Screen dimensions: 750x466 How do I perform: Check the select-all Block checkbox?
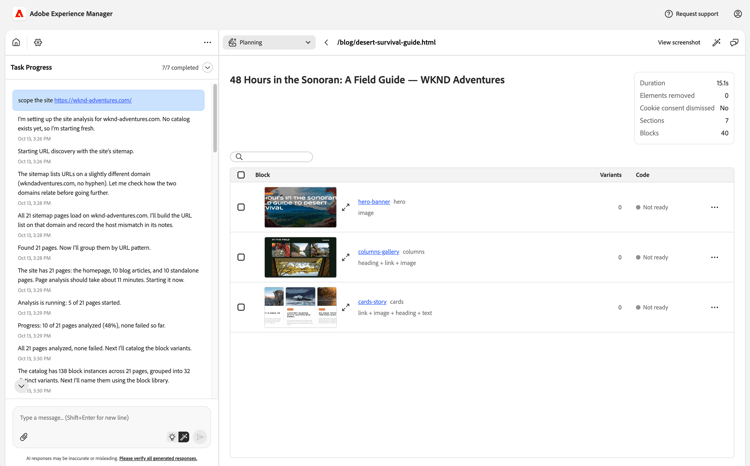(241, 175)
